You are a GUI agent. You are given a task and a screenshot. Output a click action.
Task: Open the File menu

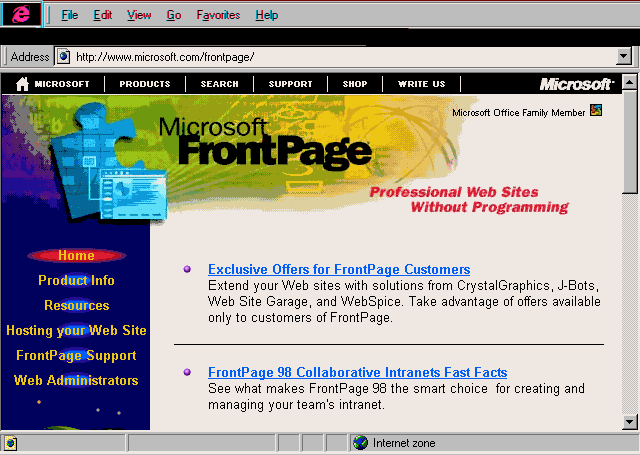point(69,15)
